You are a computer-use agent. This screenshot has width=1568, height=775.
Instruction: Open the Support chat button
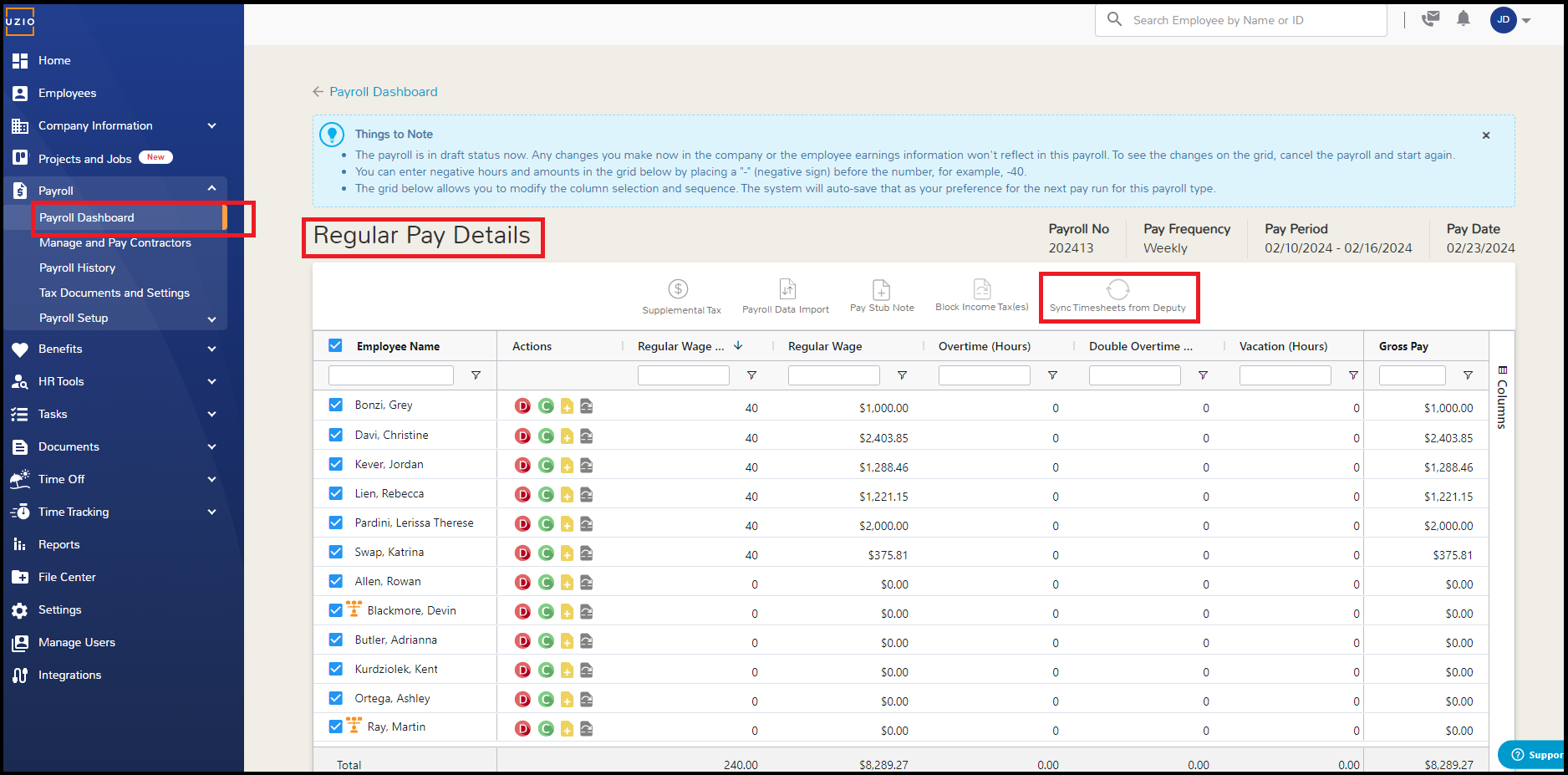(1533, 754)
